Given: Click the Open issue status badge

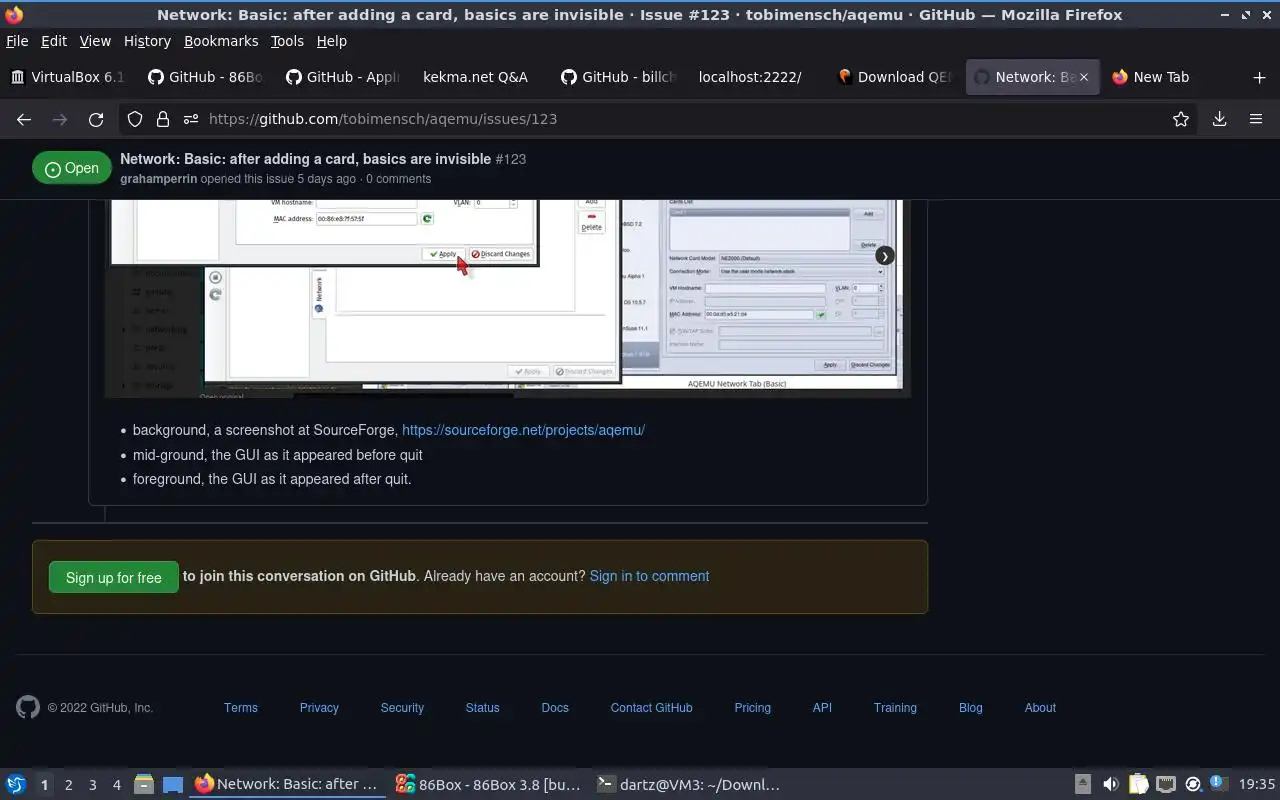Looking at the screenshot, I should pyautogui.click(x=72, y=168).
